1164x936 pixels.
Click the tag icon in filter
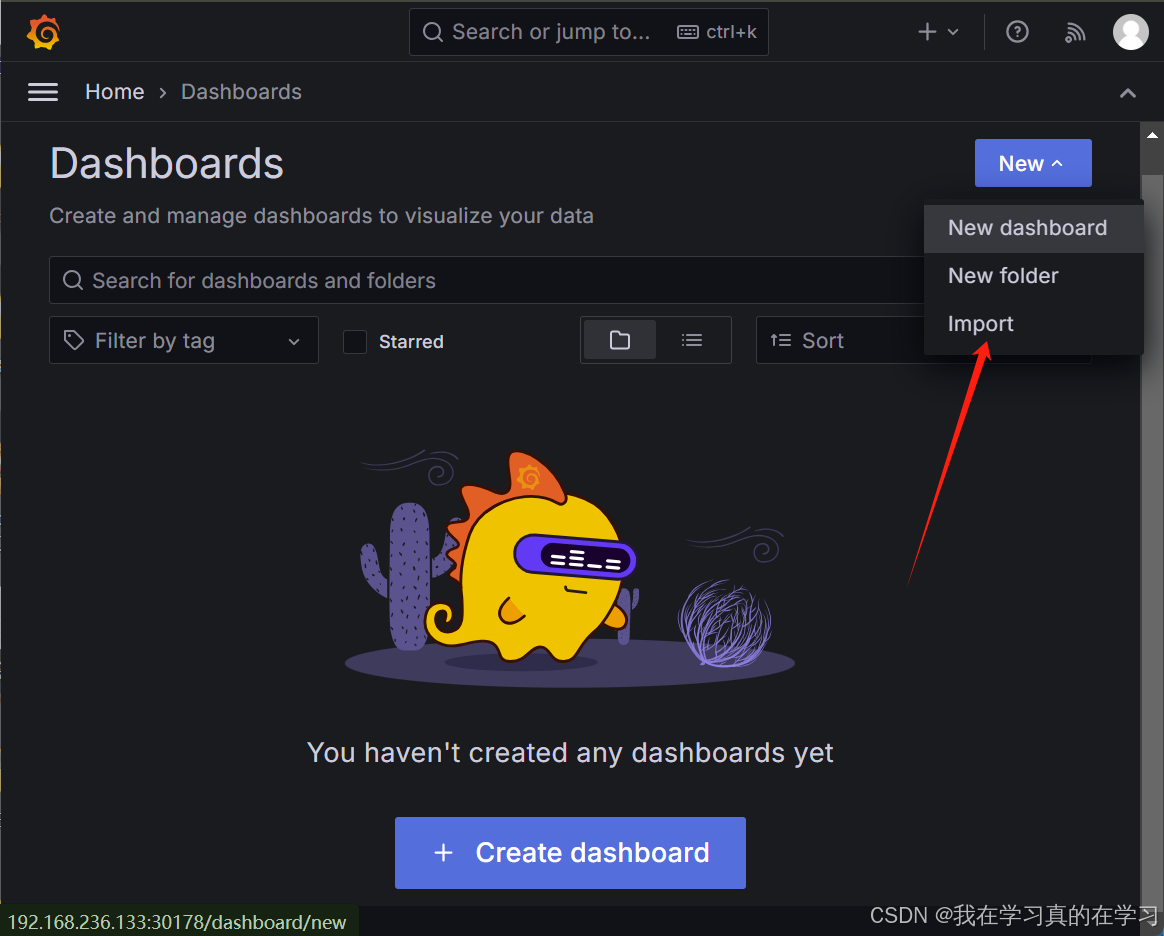tap(73, 340)
